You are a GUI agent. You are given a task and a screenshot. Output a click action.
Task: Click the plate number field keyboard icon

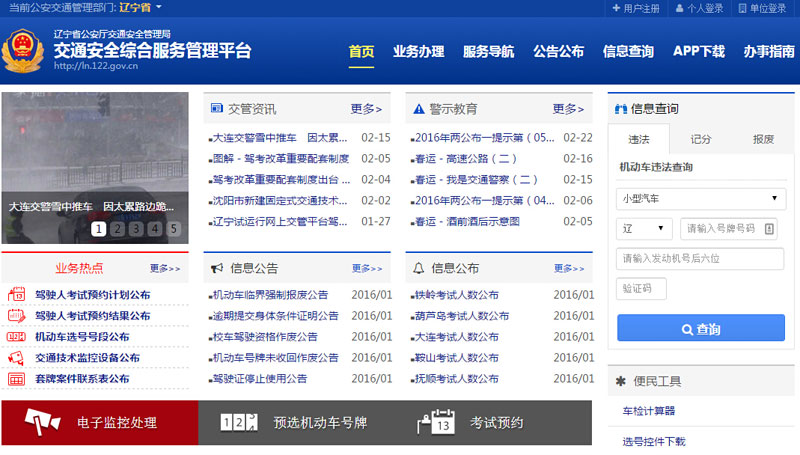click(769, 229)
